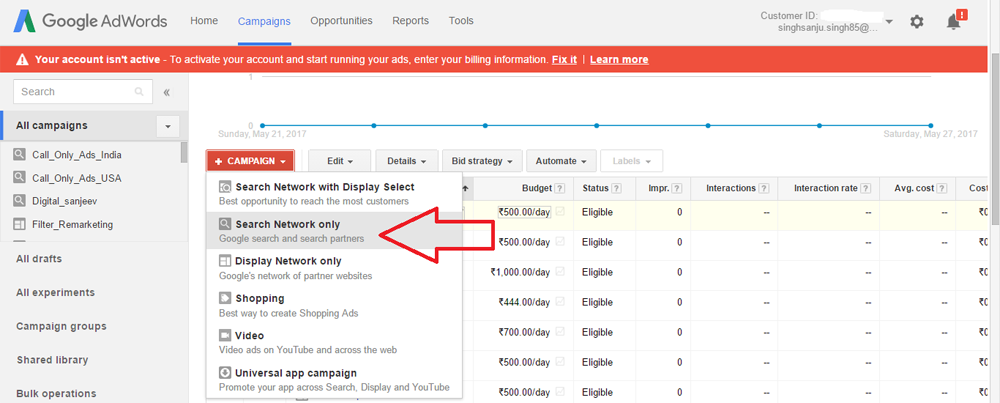Click the Display Network only icon
Image resolution: width=1000 pixels, height=403 pixels.
[224, 261]
